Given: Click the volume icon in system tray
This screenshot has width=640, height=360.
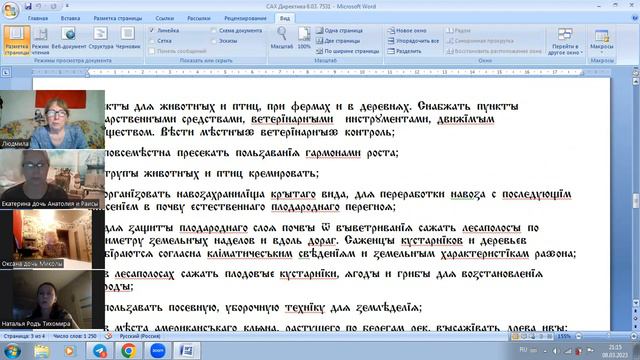Looking at the screenshot, I should tap(556, 351).
